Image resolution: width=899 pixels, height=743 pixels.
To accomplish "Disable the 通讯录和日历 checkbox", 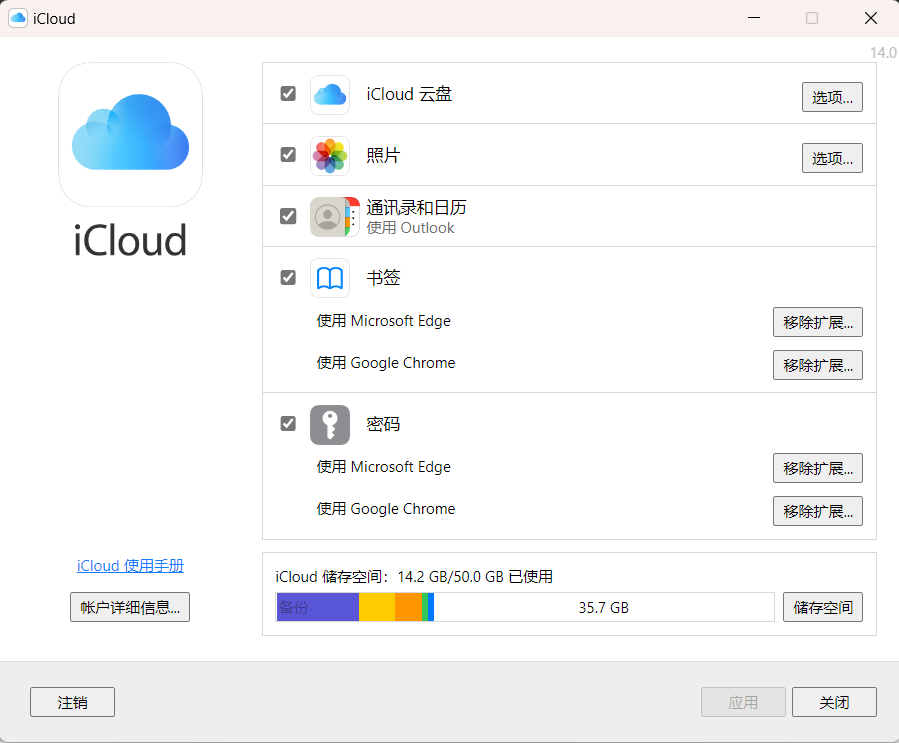I will 288,216.
